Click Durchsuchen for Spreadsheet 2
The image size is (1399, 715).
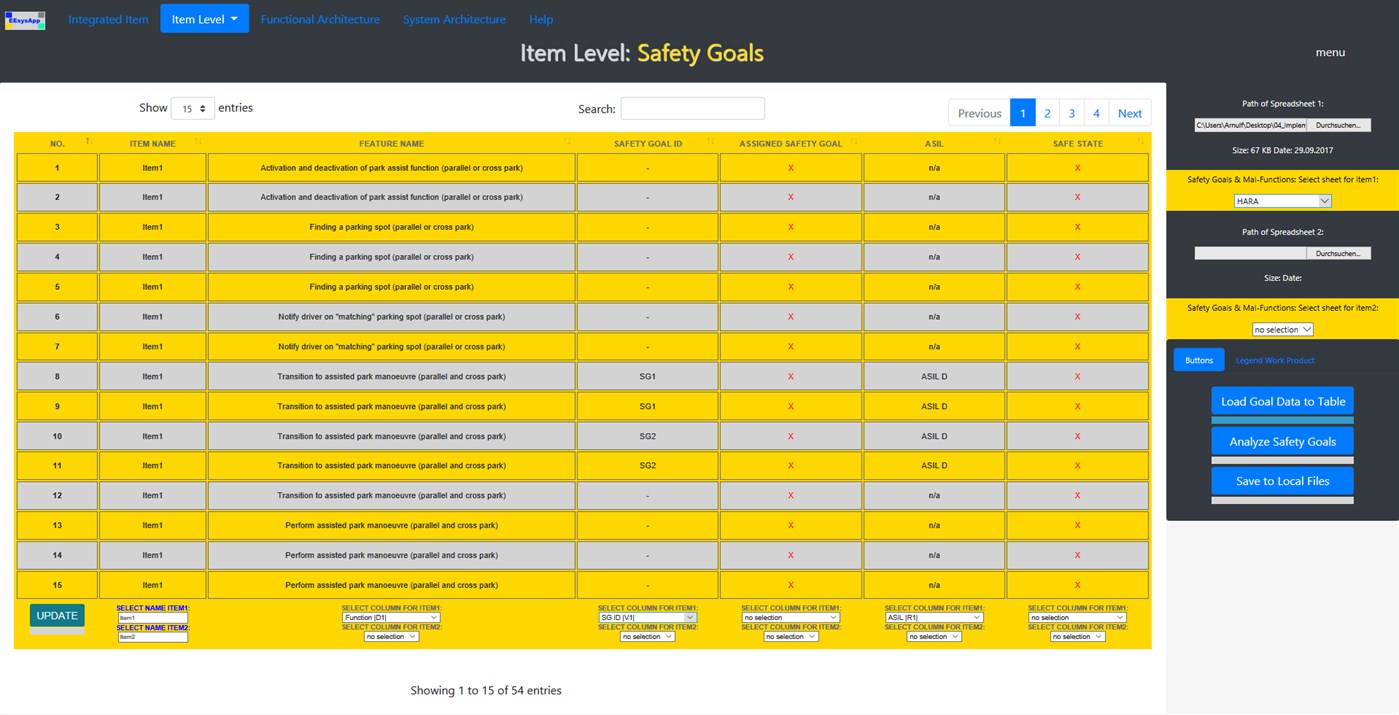1338,252
